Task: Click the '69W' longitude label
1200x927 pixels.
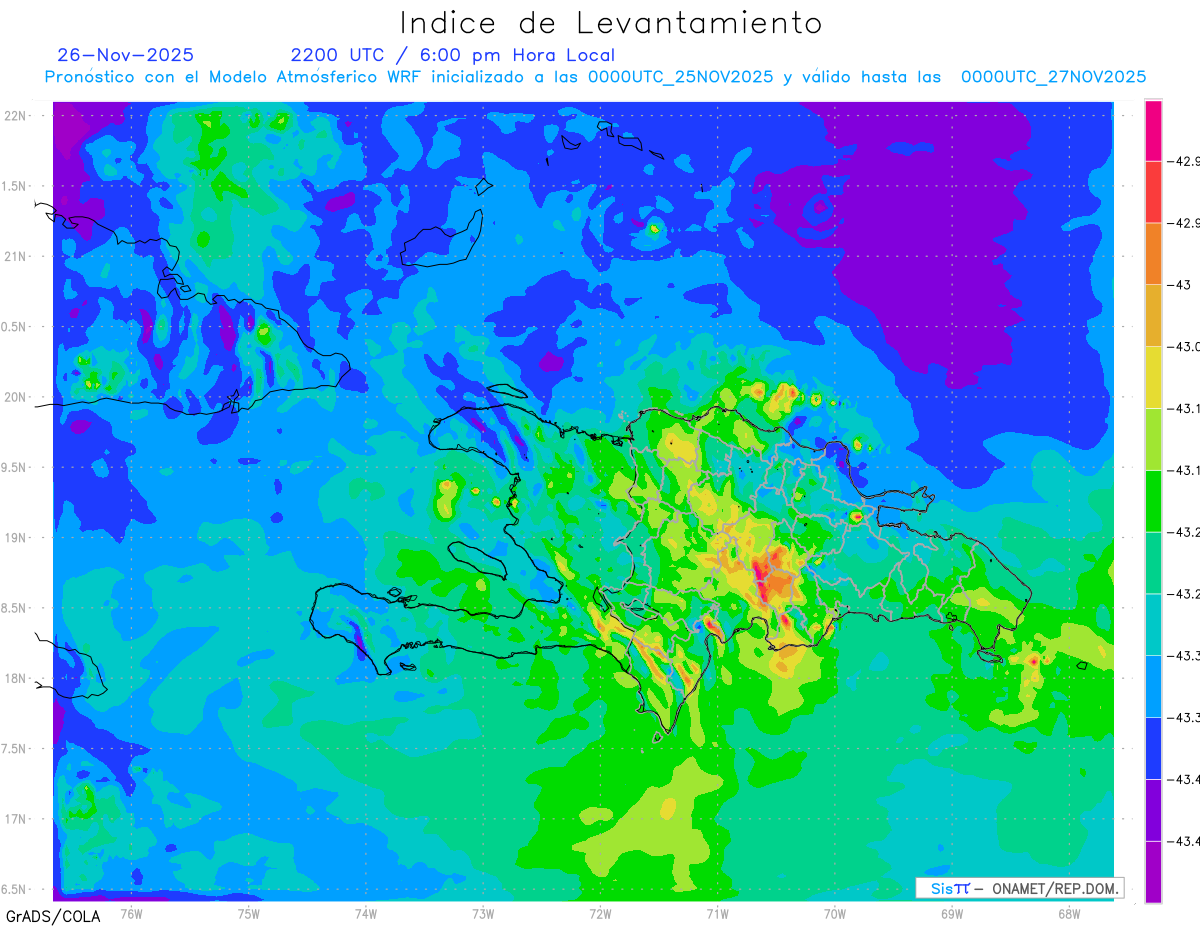Action: pos(951,913)
